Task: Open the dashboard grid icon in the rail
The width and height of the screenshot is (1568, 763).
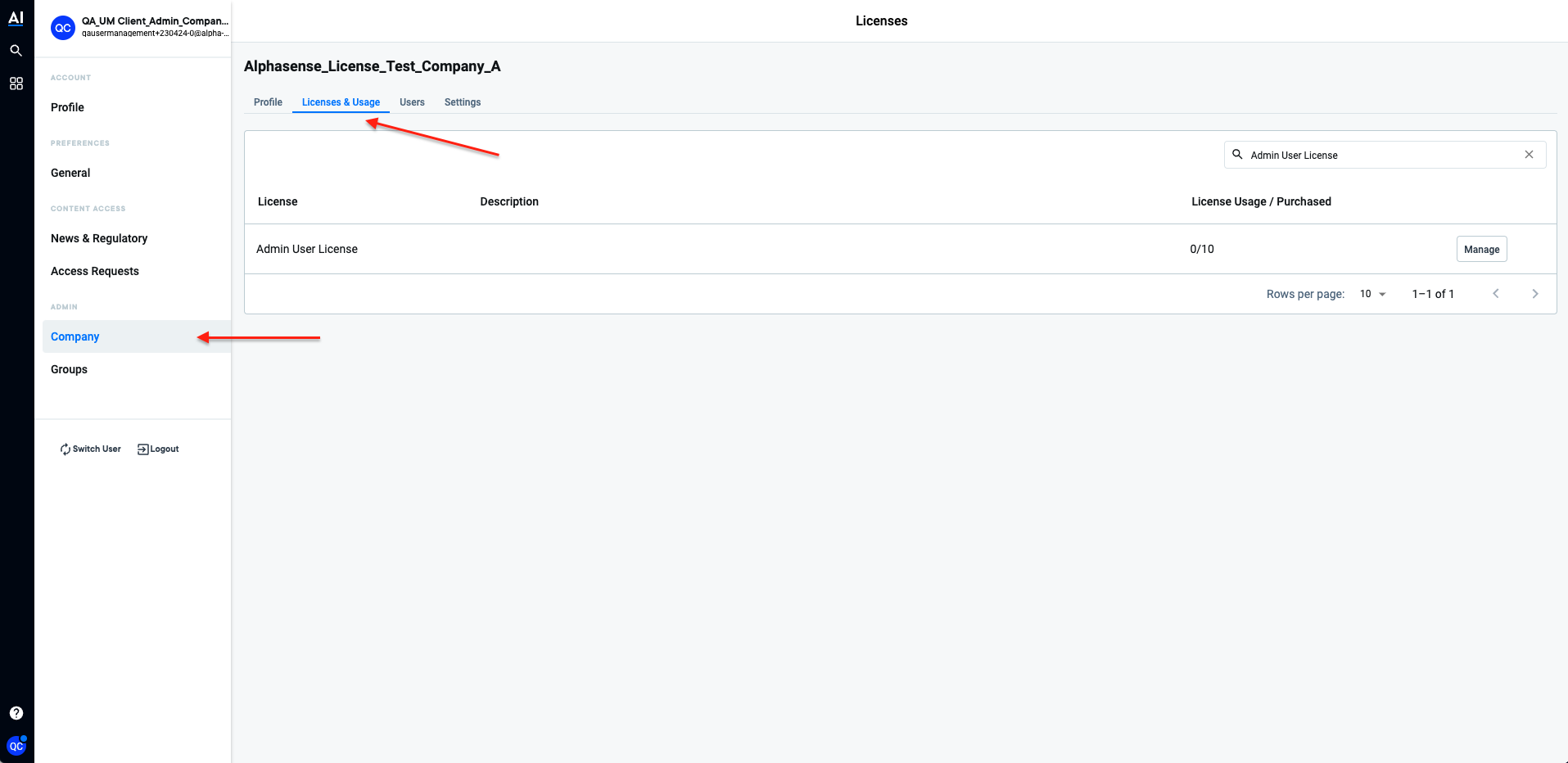Action: pyautogui.click(x=16, y=84)
